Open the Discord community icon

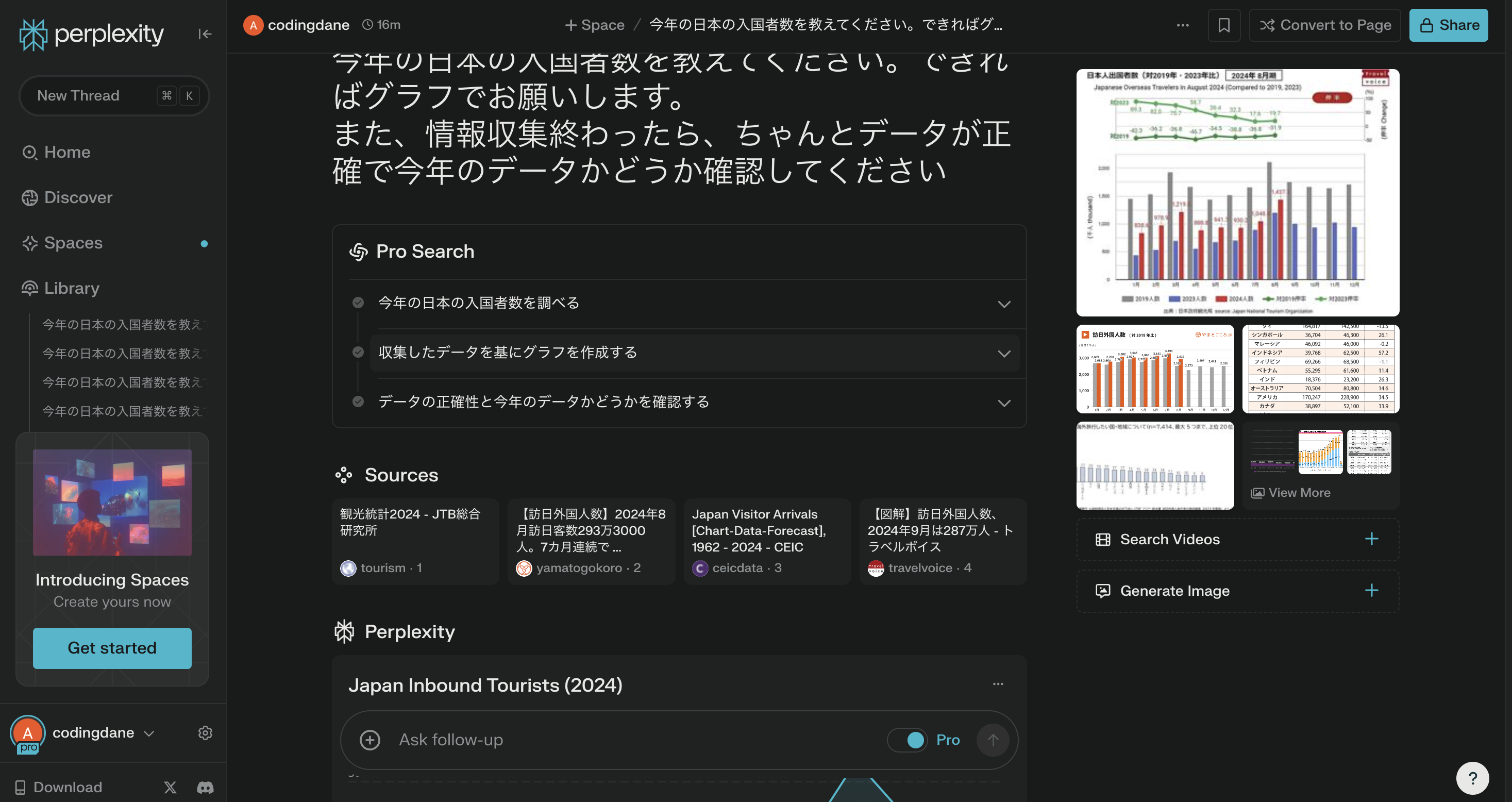[205, 788]
